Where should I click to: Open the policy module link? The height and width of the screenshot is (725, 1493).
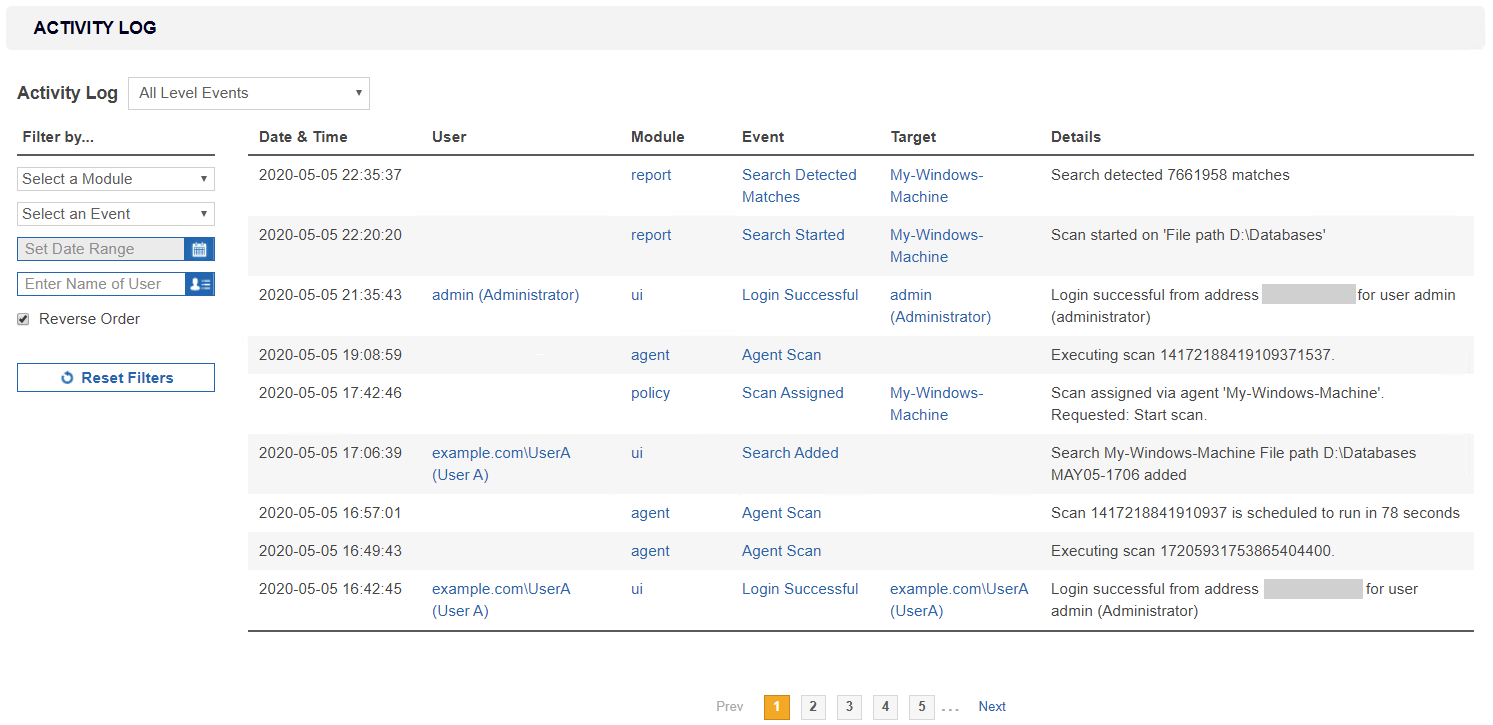coord(650,392)
